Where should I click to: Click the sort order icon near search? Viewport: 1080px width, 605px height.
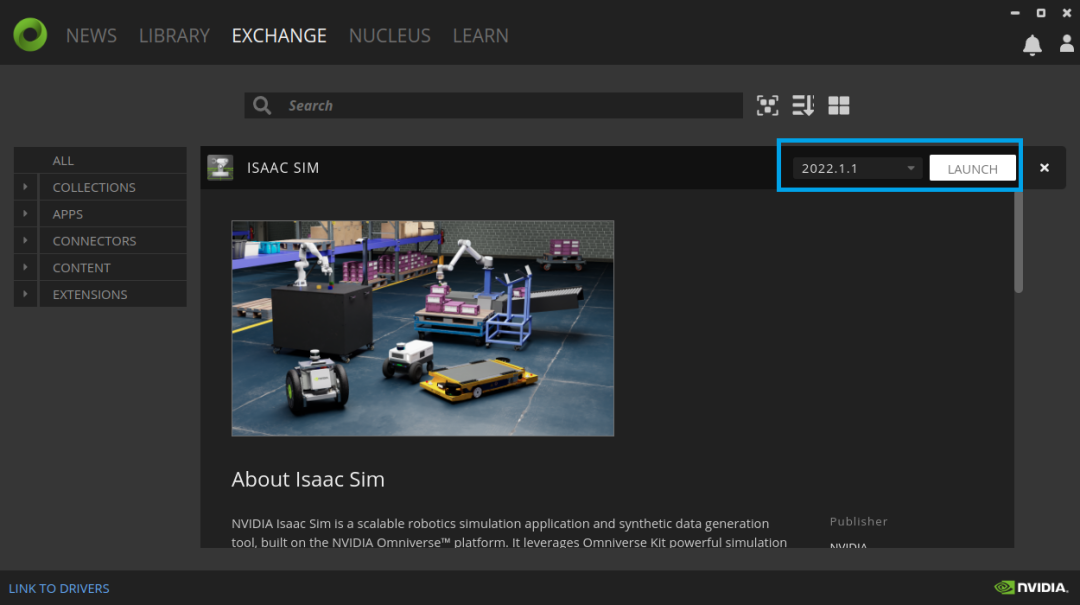803,105
